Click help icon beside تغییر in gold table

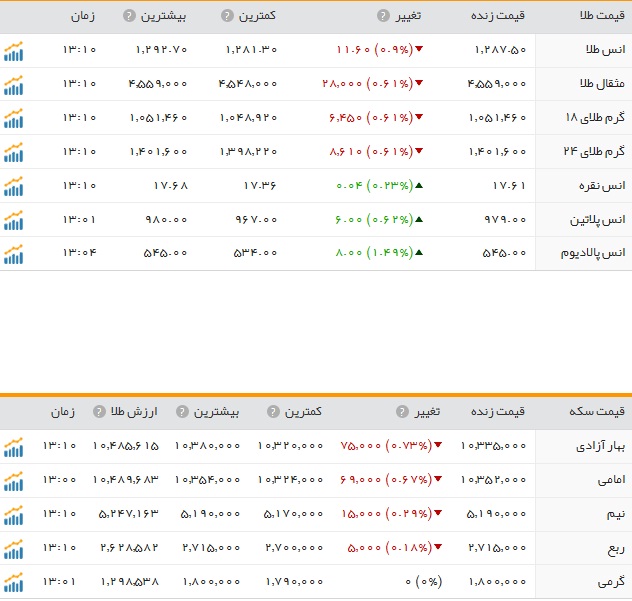coord(383,16)
